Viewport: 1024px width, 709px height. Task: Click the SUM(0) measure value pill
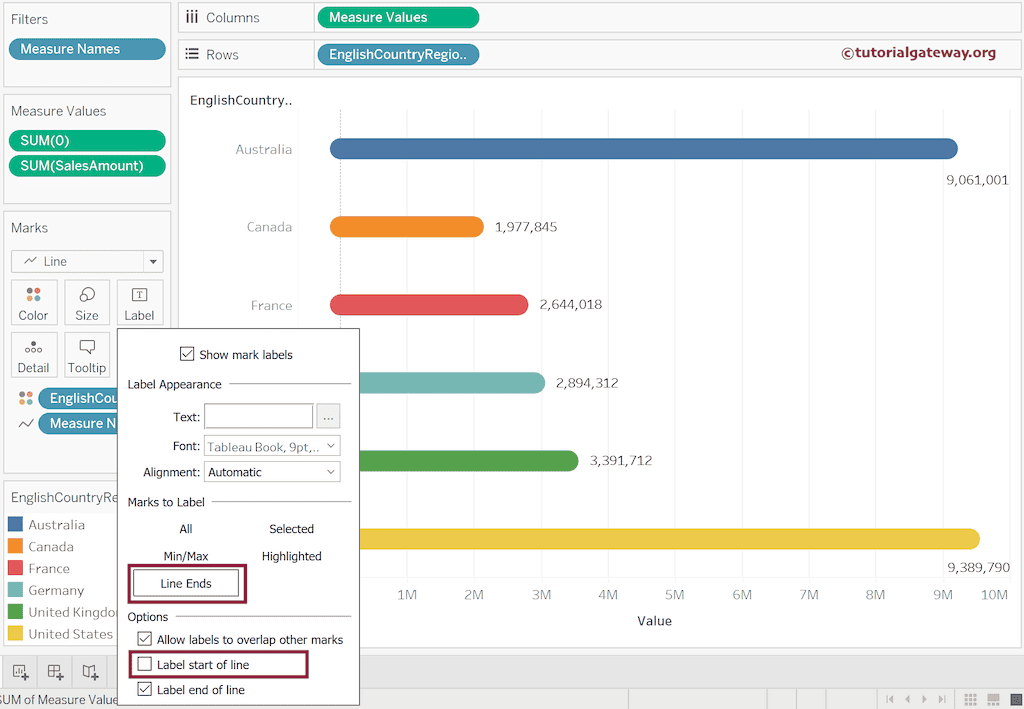pyautogui.click(x=87, y=140)
